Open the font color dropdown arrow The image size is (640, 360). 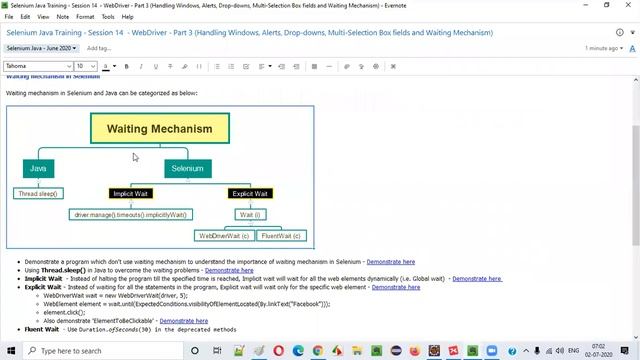114,66
